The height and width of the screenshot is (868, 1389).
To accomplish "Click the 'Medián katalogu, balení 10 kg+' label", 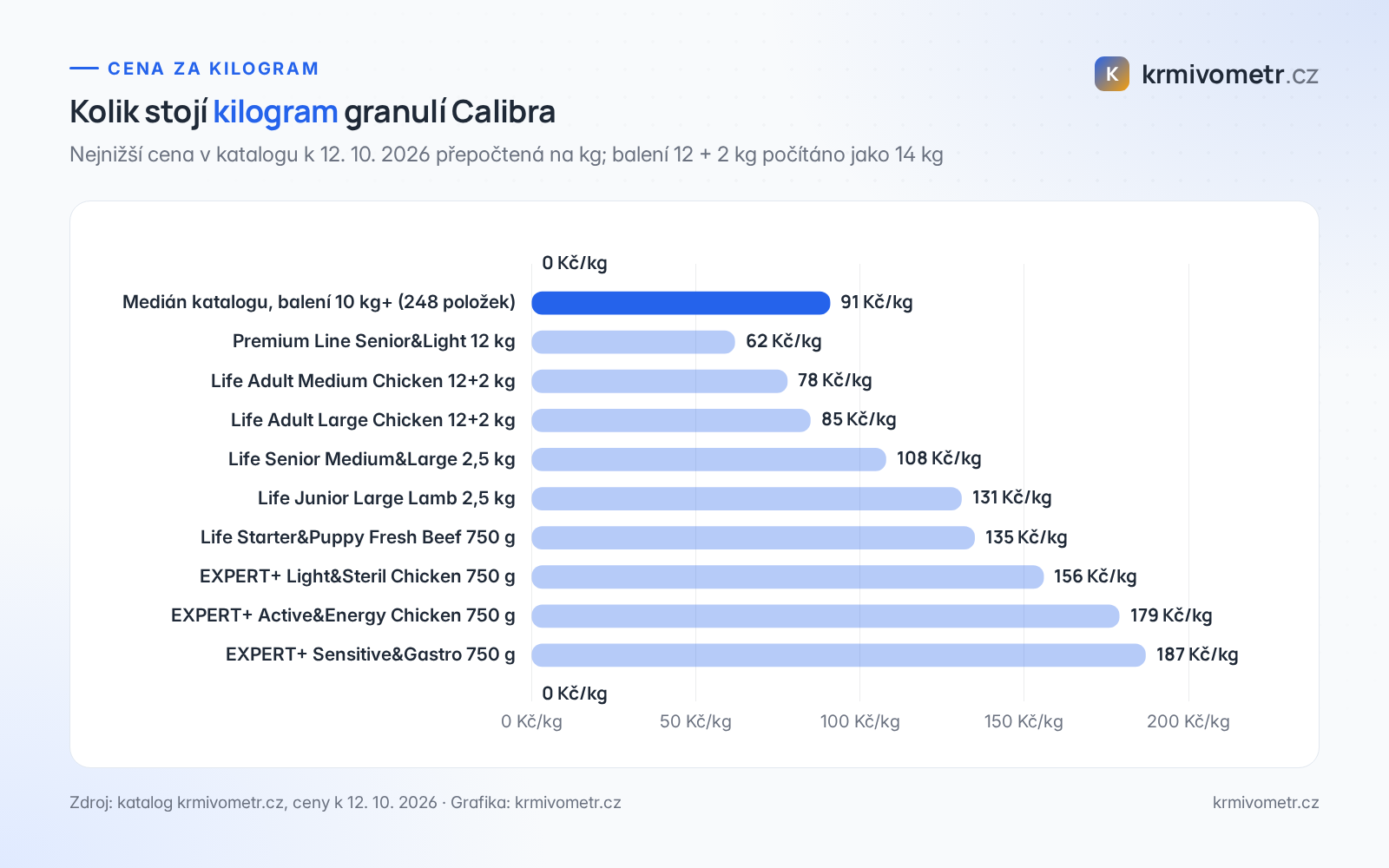I will 319,302.
